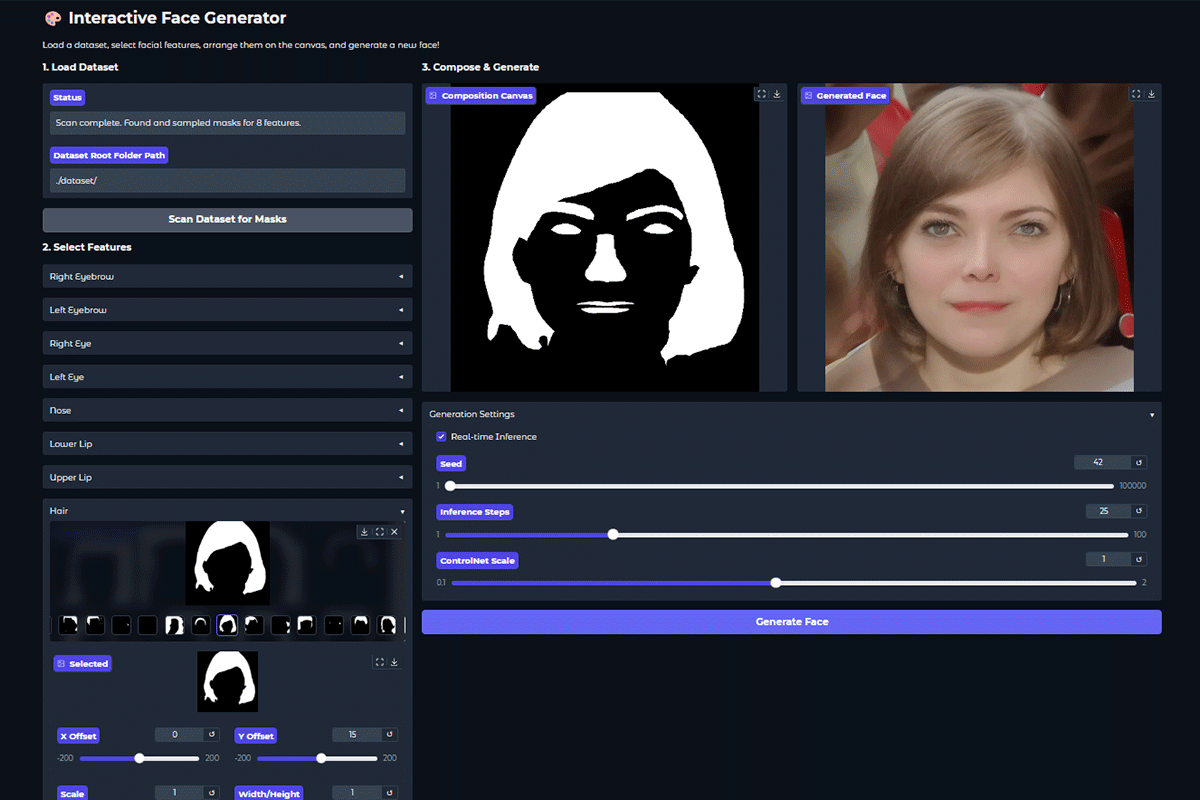This screenshot has height=800, width=1200.
Task: Collapse the Generation Settings section
Action: 1150,414
